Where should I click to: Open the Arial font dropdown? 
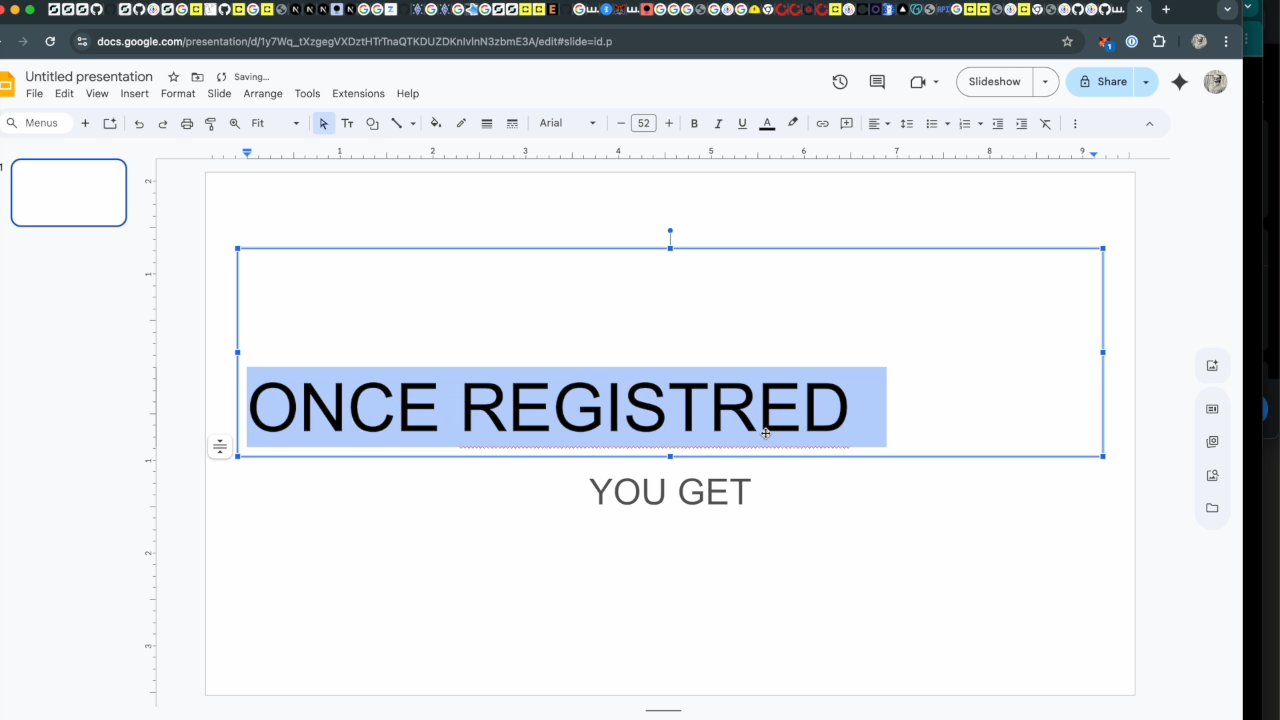(567, 123)
